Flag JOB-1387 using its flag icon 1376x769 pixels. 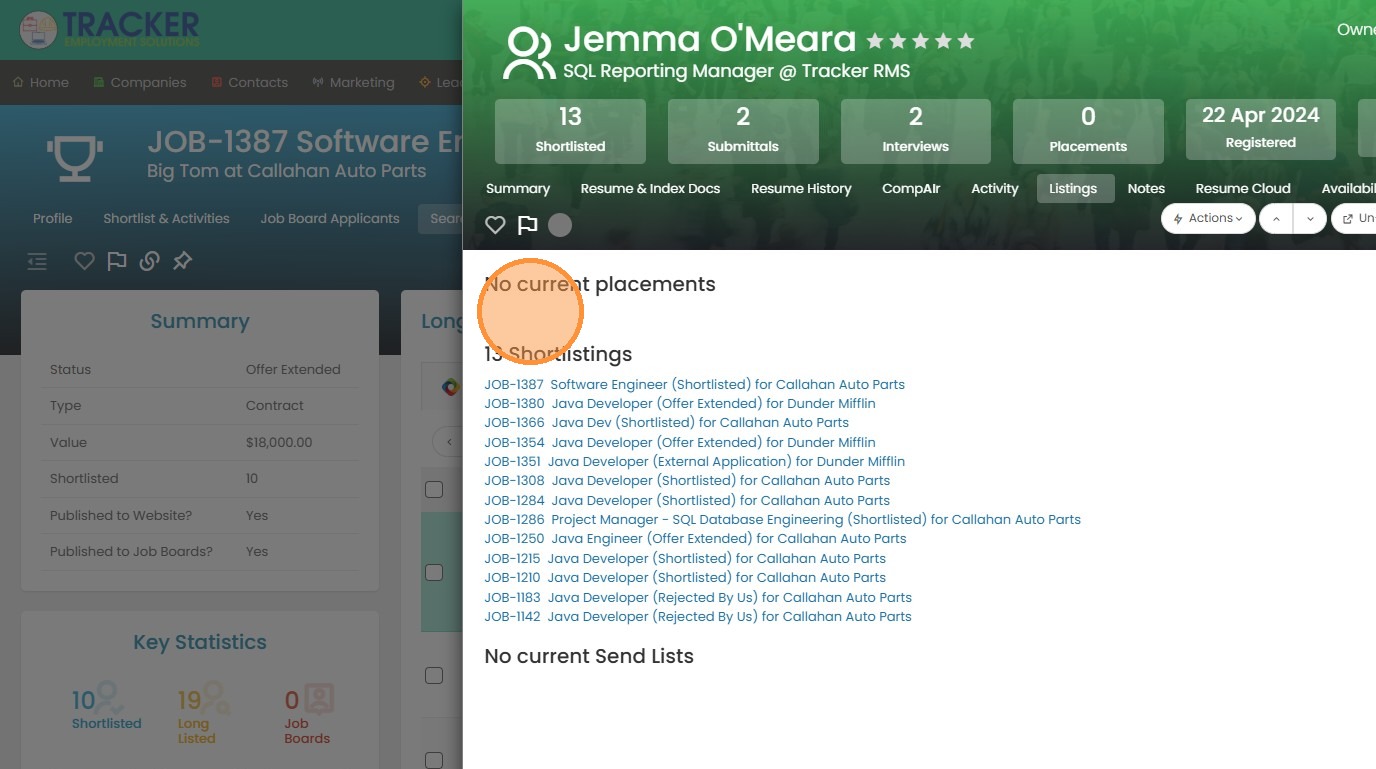point(117,261)
